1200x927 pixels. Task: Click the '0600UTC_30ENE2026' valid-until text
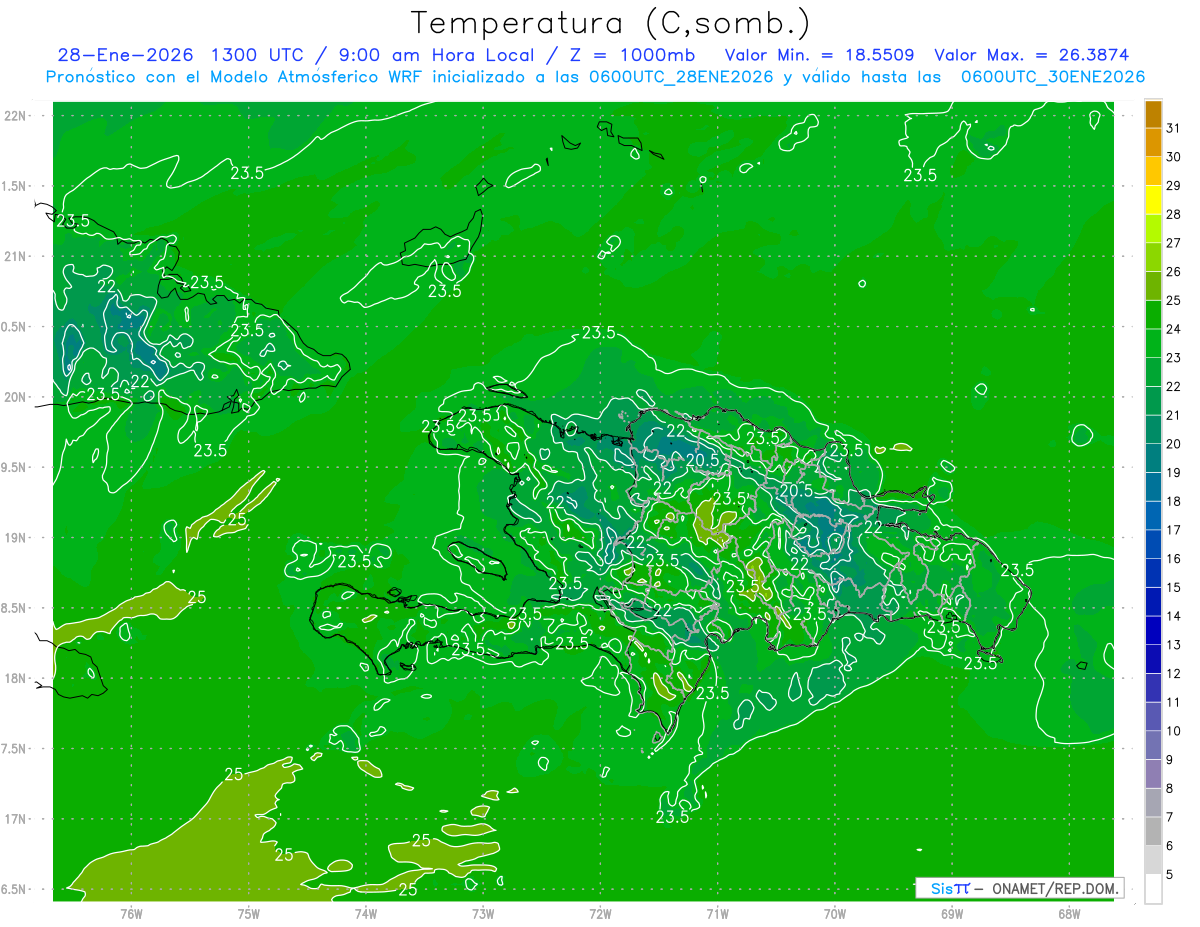click(x=1052, y=77)
